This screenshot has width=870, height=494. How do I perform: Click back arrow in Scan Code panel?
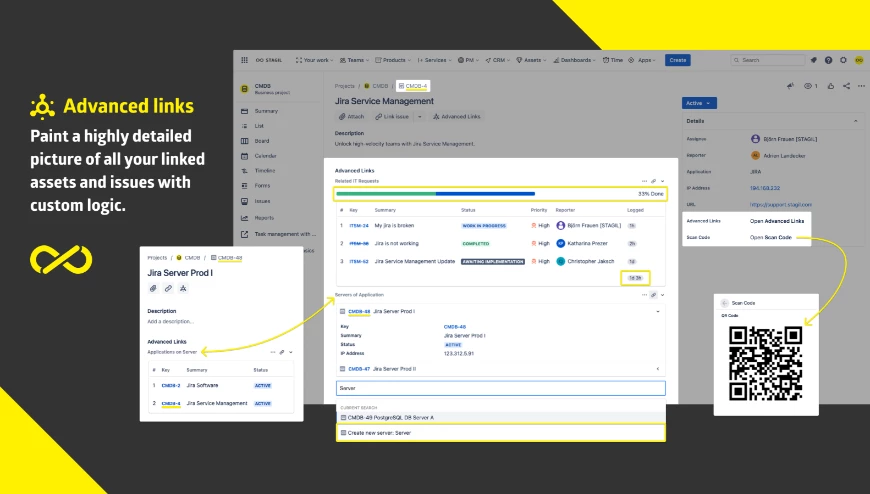coord(724,303)
